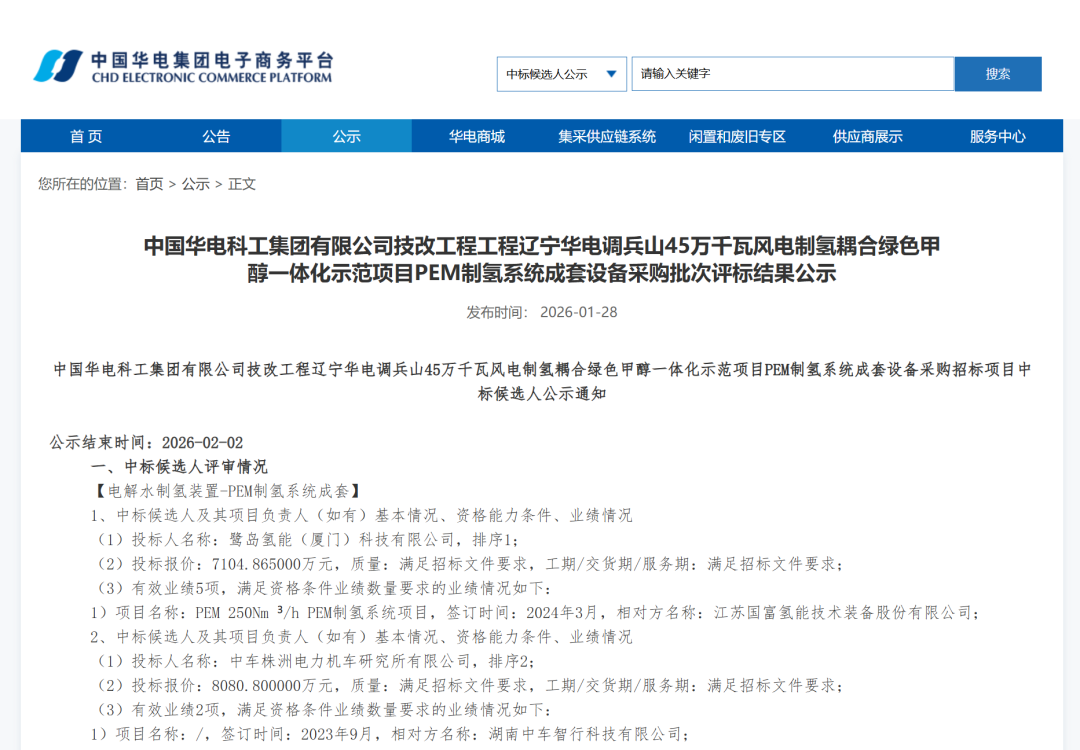The width and height of the screenshot is (1080, 750).
Task: Visit the 集采供应链系统 navigation item
Action: pyautogui.click(x=606, y=136)
